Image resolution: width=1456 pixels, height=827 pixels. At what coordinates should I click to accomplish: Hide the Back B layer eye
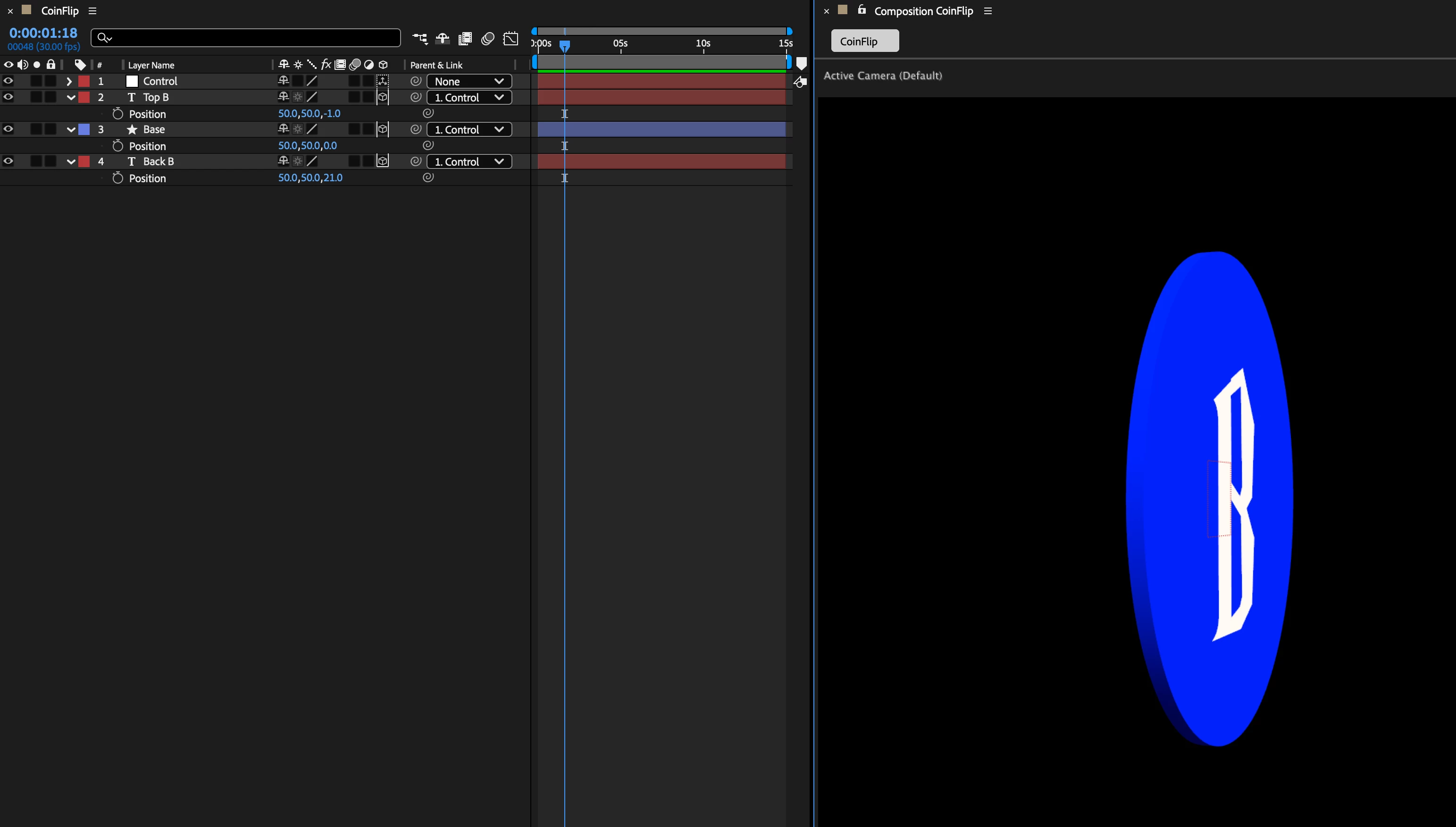(x=8, y=161)
